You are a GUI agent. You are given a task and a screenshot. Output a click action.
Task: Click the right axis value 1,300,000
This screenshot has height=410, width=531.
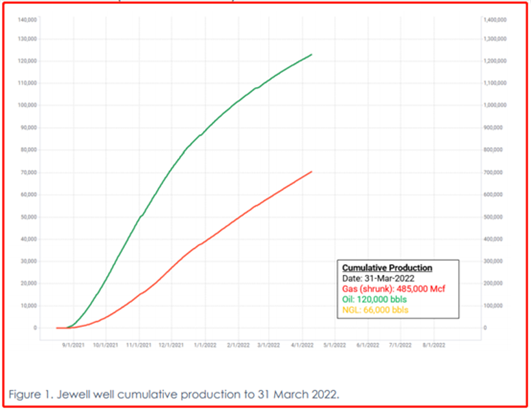[495, 39]
